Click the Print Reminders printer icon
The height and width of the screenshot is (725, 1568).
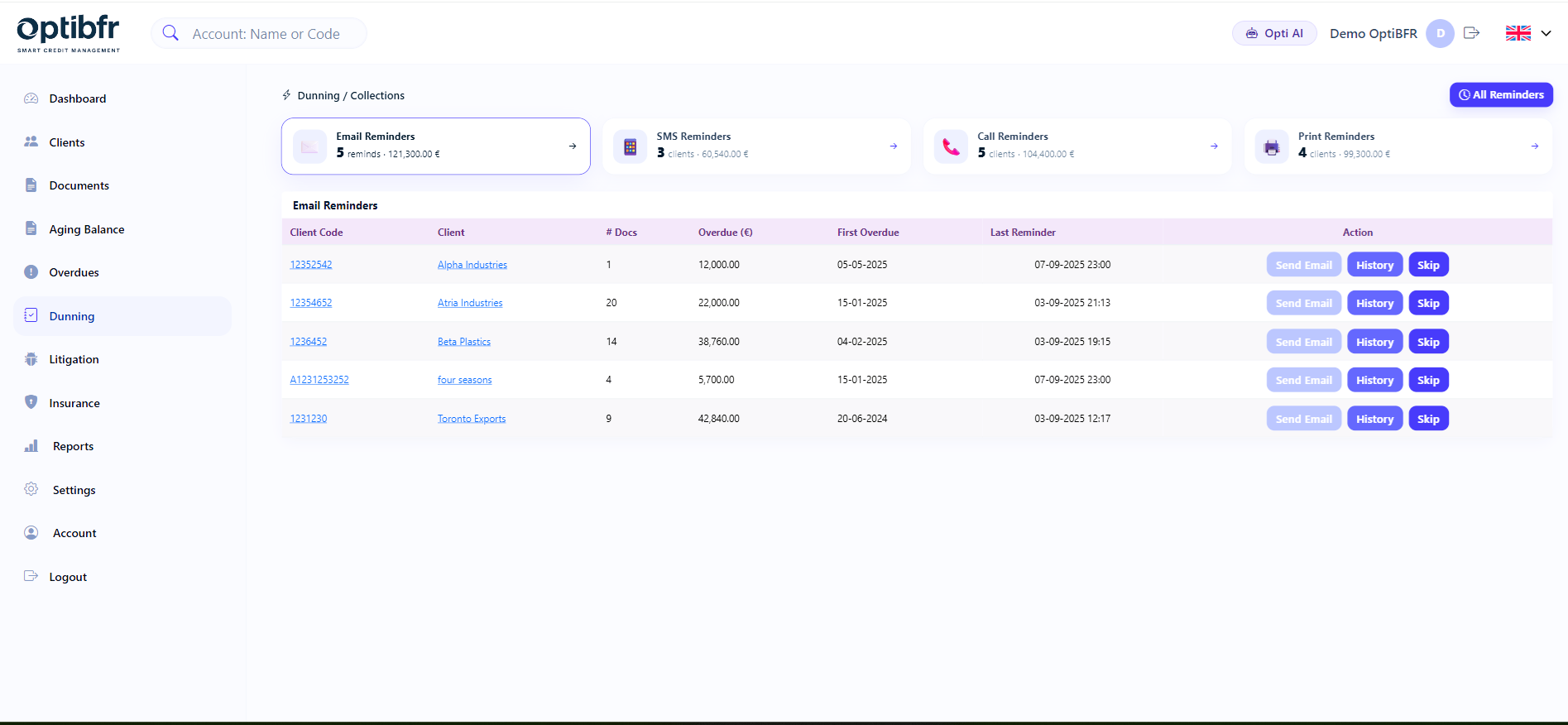(1272, 147)
